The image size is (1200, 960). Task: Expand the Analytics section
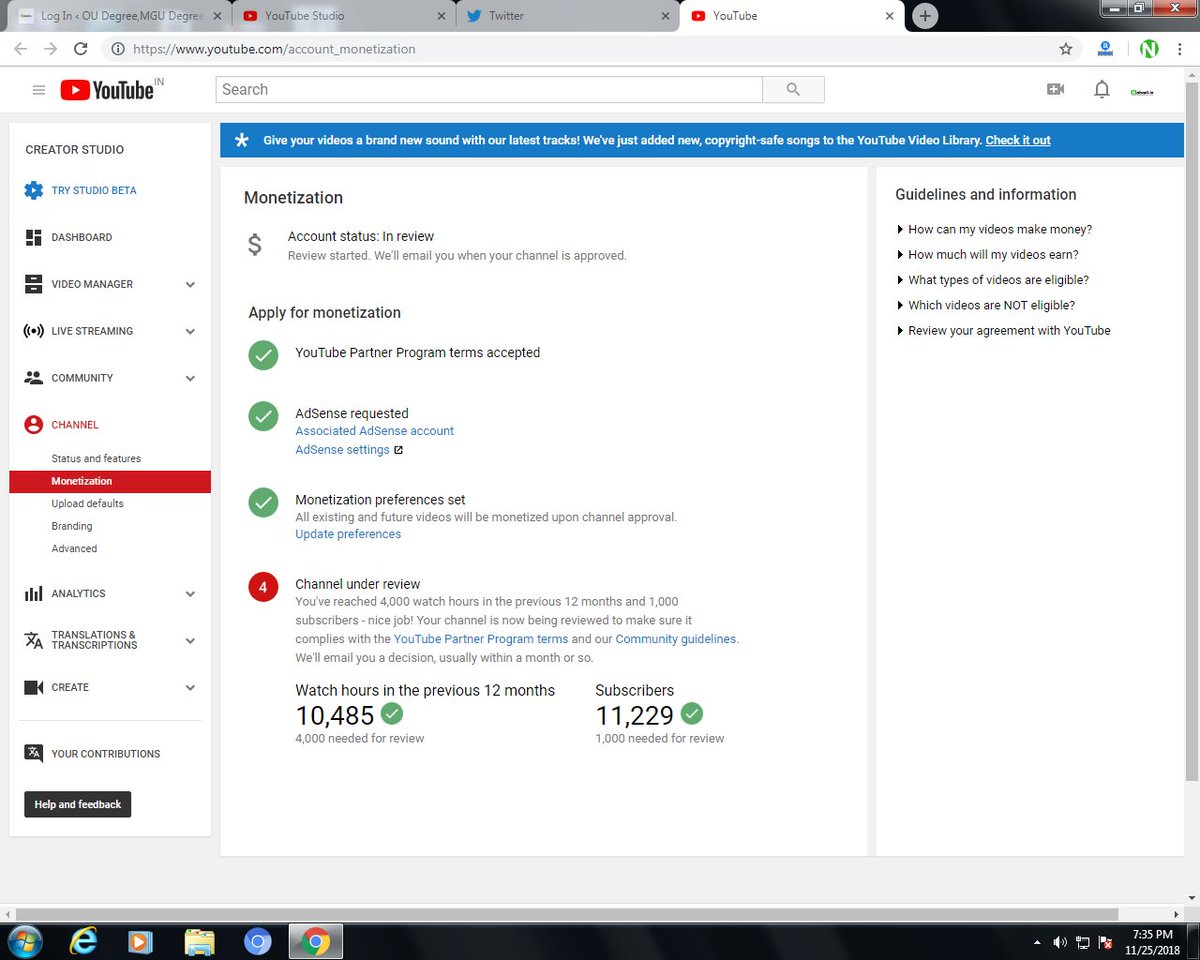190,594
